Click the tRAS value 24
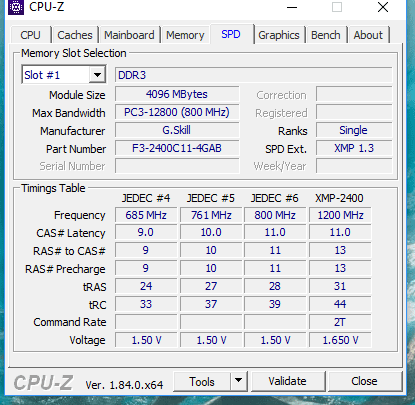 click(x=146, y=286)
